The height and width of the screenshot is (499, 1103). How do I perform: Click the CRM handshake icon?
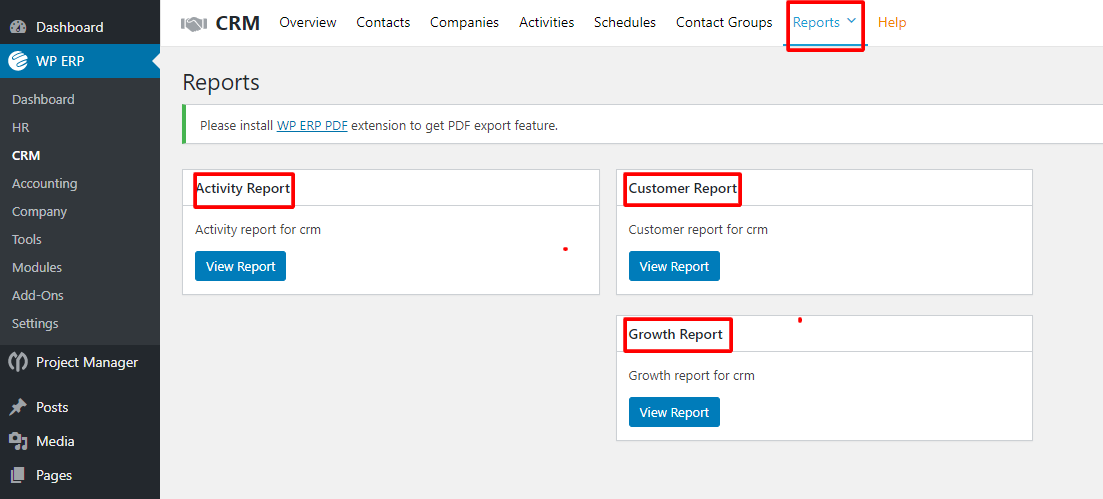(x=193, y=23)
